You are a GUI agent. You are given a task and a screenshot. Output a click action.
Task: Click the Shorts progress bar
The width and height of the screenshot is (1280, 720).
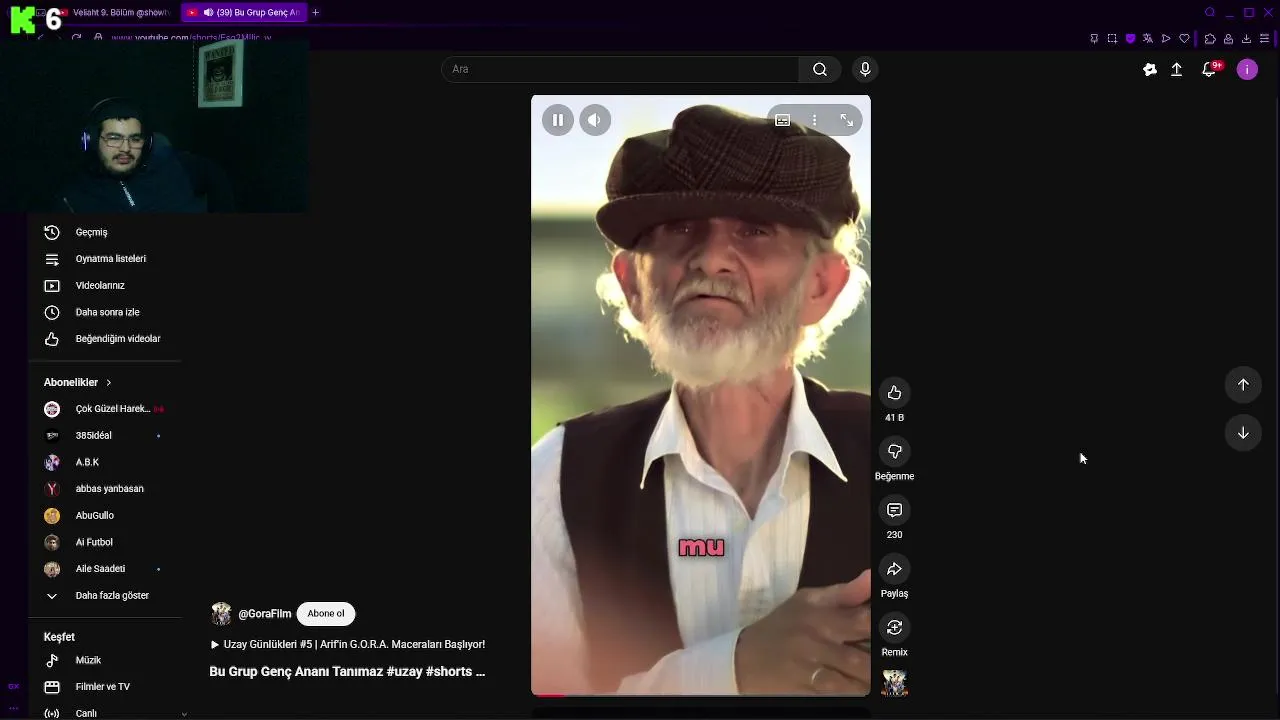[701, 694]
